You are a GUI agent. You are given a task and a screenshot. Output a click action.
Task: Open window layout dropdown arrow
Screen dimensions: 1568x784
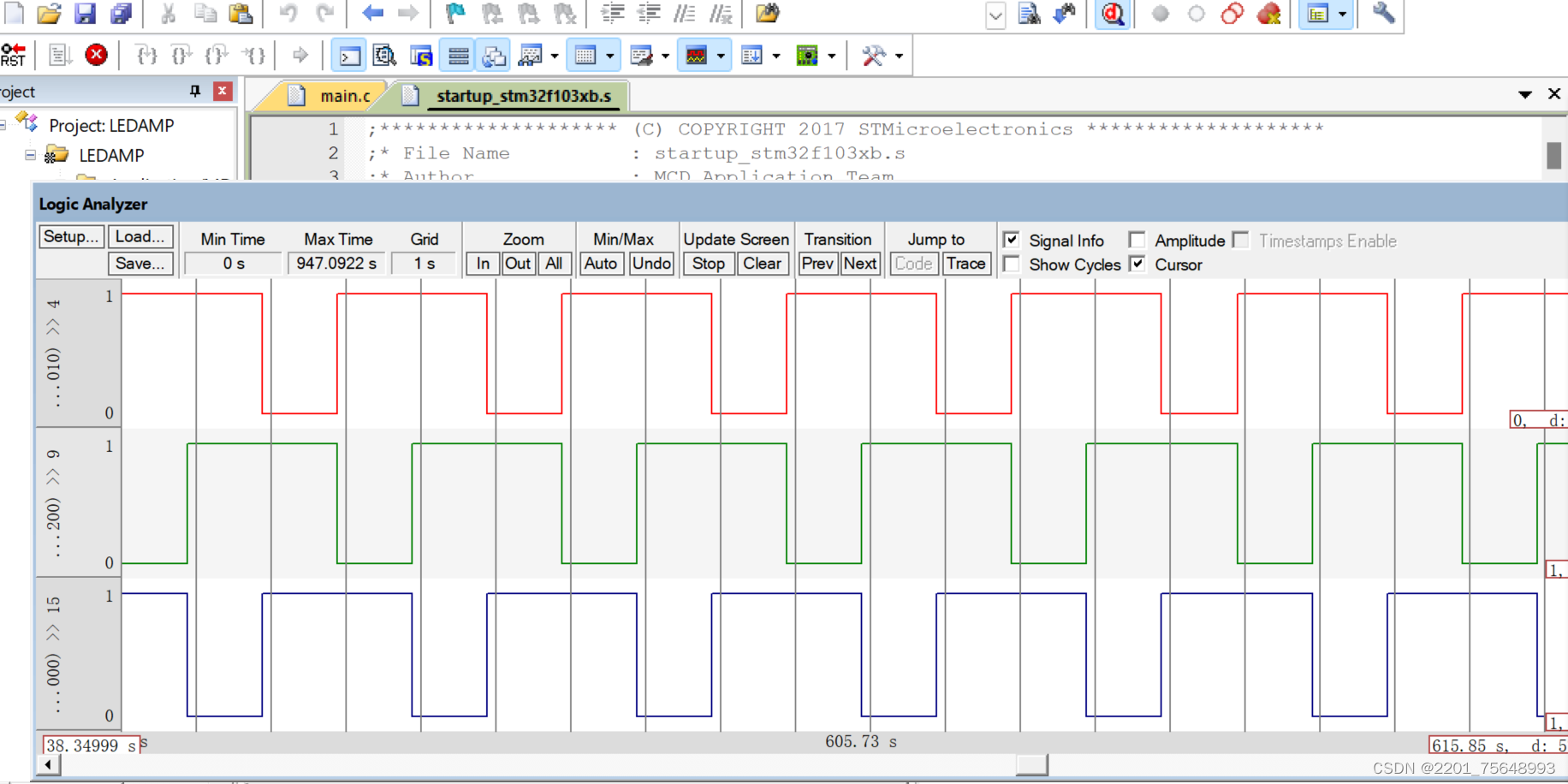(1342, 14)
